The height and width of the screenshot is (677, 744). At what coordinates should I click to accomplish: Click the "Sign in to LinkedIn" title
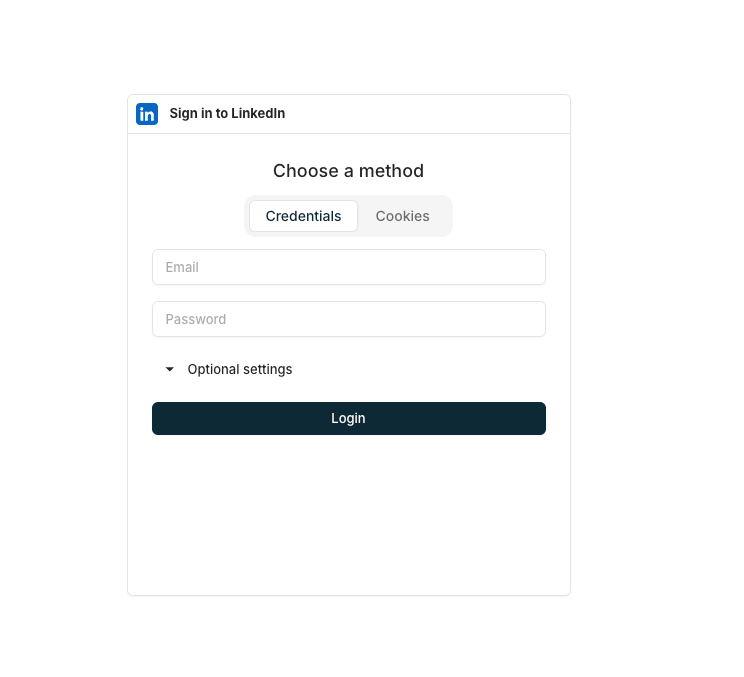(x=227, y=113)
